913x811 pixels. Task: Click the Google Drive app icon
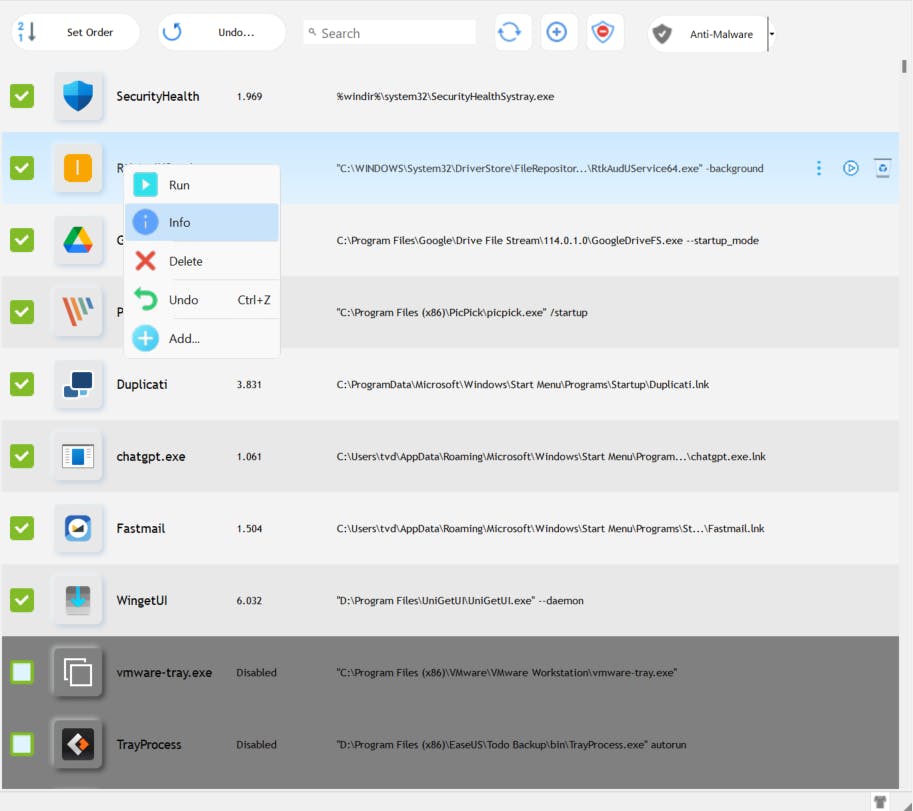click(78, 240)
